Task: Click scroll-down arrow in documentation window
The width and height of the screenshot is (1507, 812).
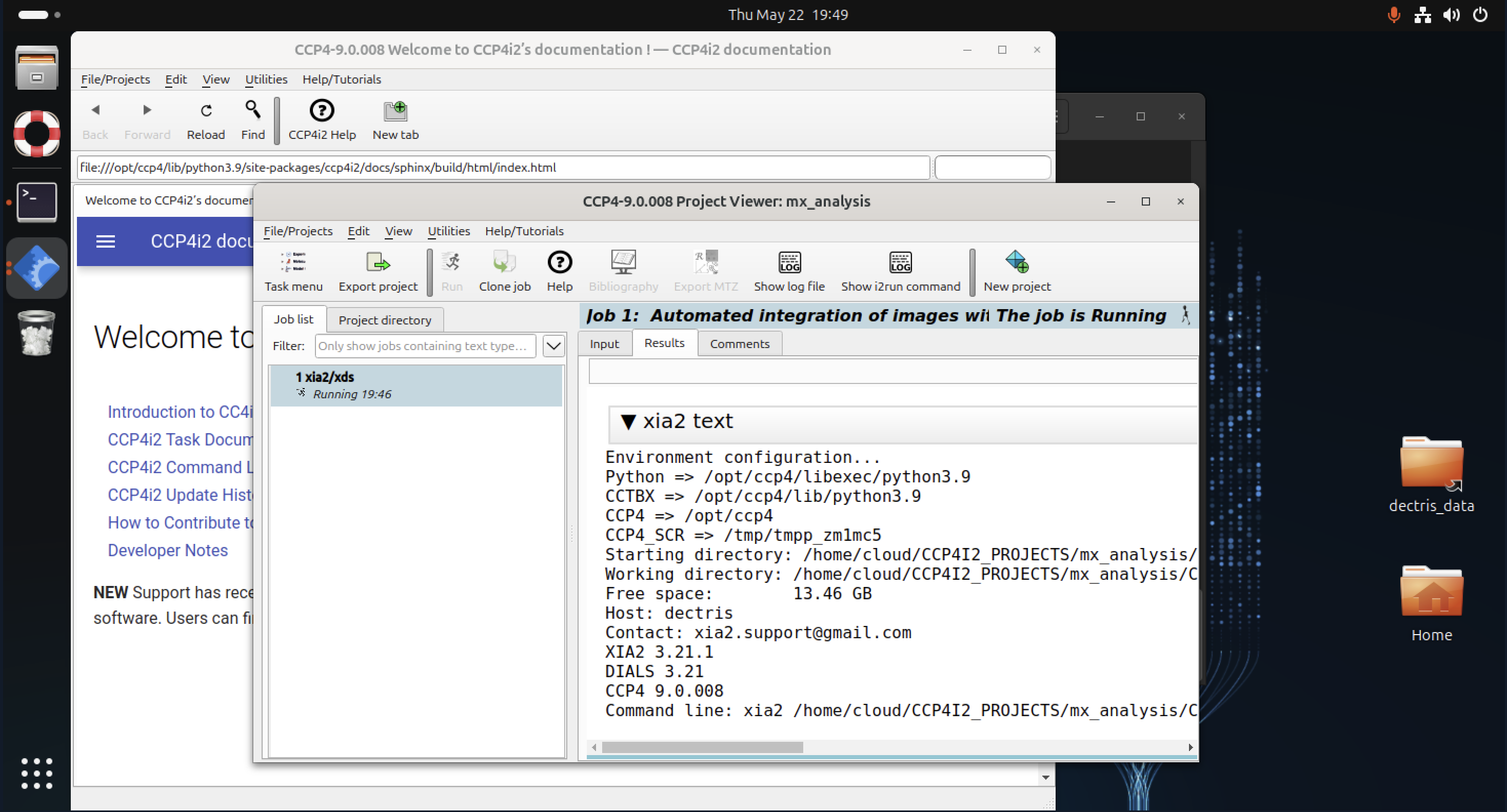Action: [x=1045, y=778]
